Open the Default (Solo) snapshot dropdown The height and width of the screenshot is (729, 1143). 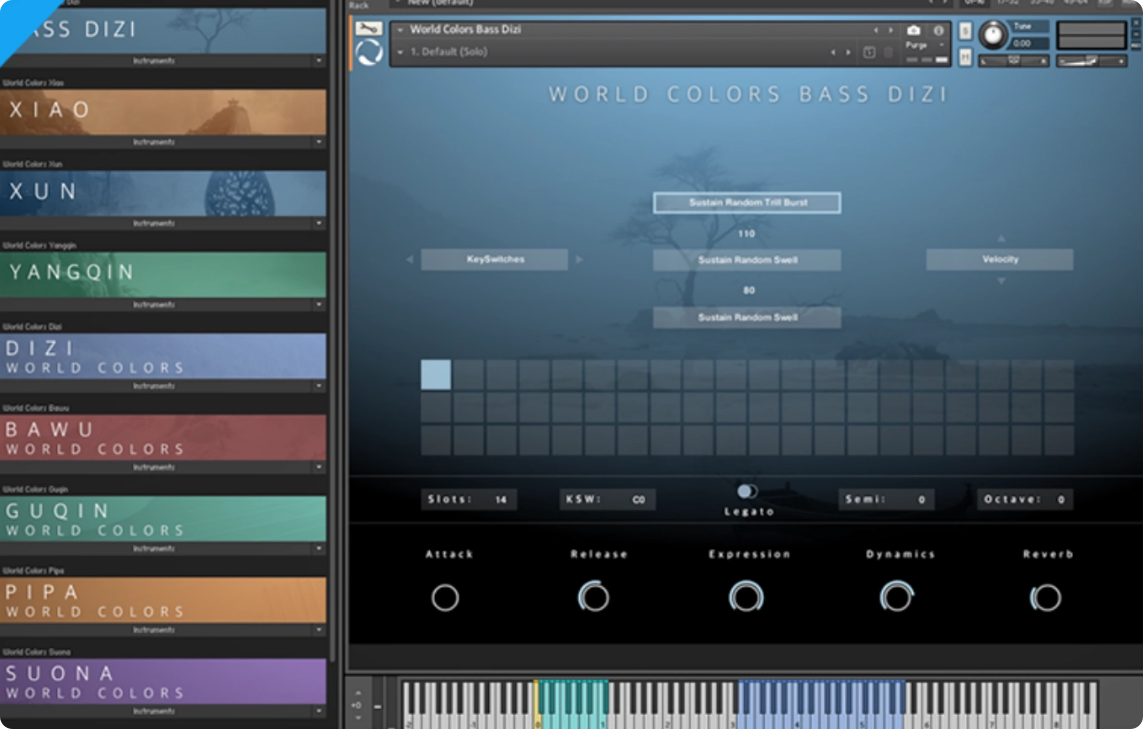click(400, 52)
